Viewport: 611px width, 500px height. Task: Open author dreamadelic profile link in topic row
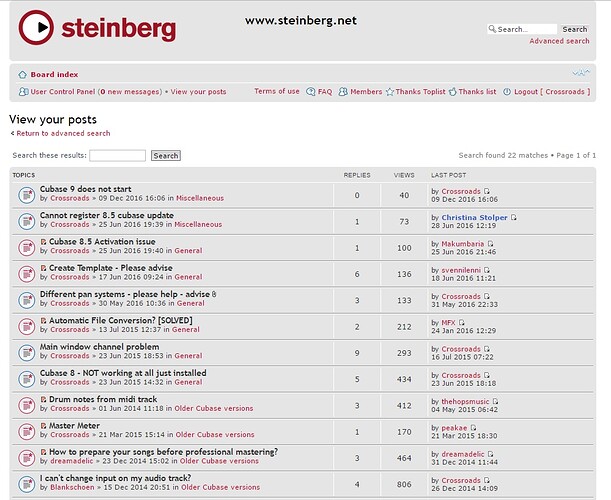click(72, 461)
